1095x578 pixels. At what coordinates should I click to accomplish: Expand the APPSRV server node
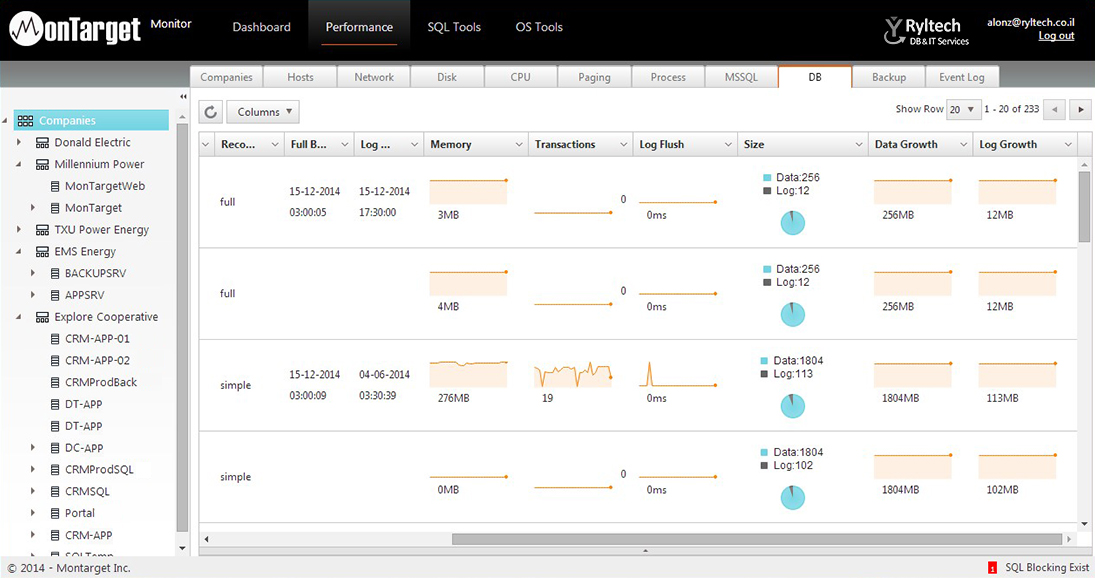click(32, 295)
